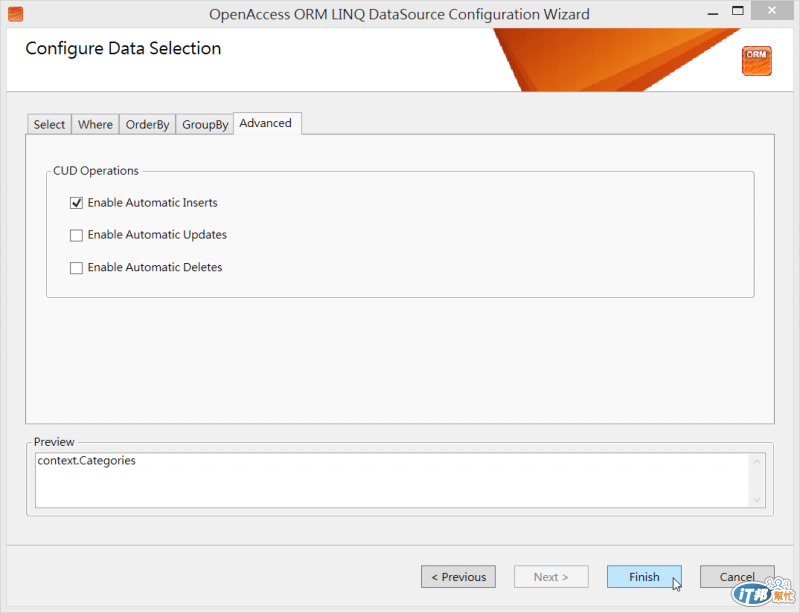Click the Finish button

[644, 577]
